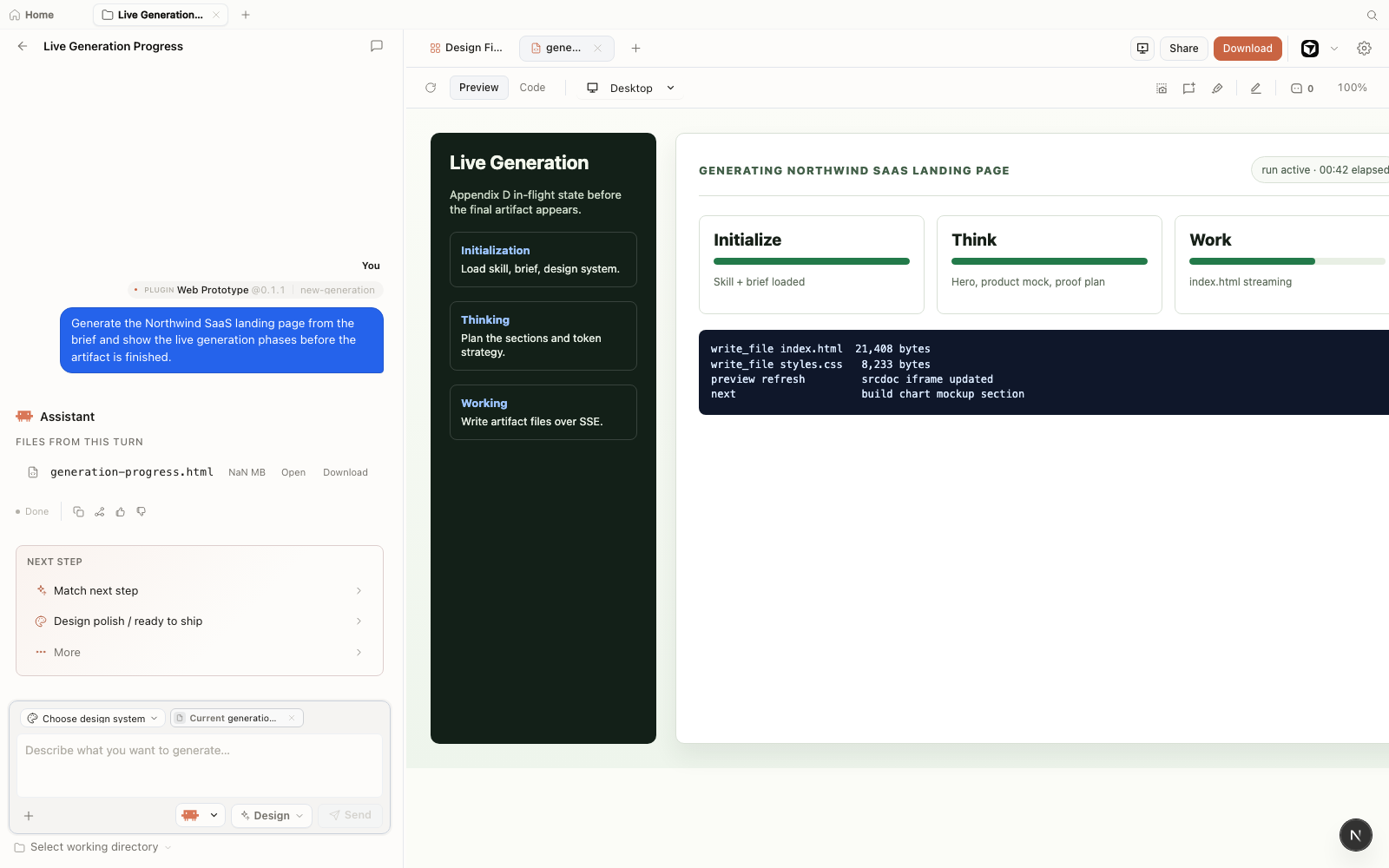The height and width of the screenshot is (868, 1389).
Task: Expand Select working directory
Action: (93, 847)
